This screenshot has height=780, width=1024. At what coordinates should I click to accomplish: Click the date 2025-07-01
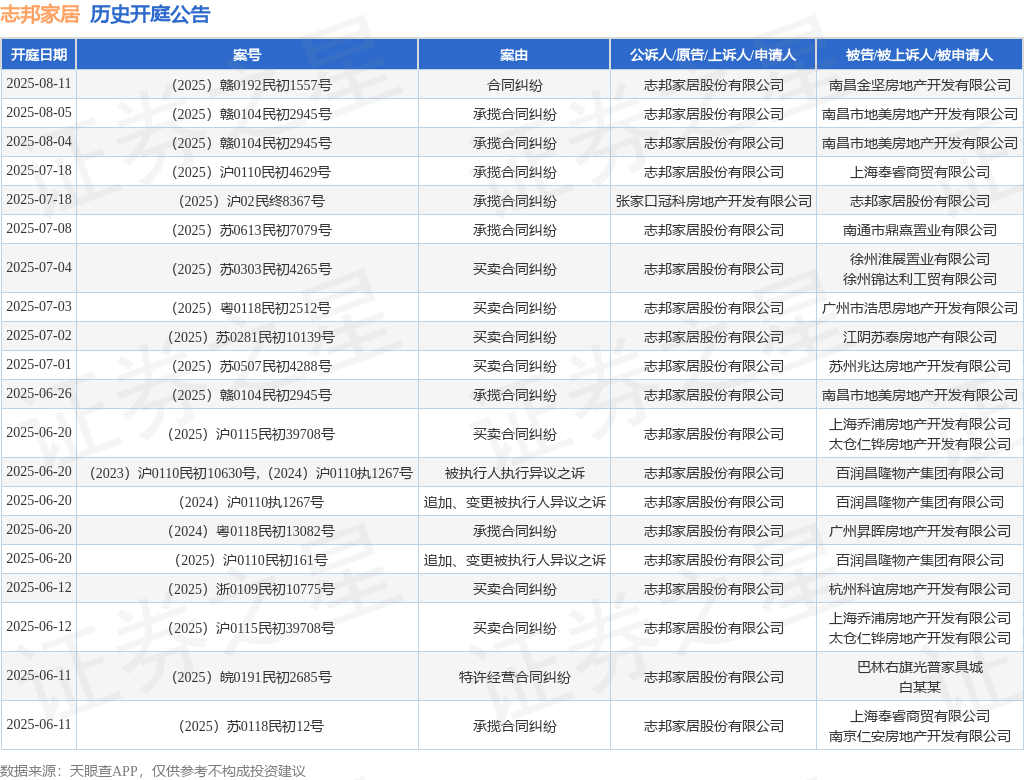(39, 365)
